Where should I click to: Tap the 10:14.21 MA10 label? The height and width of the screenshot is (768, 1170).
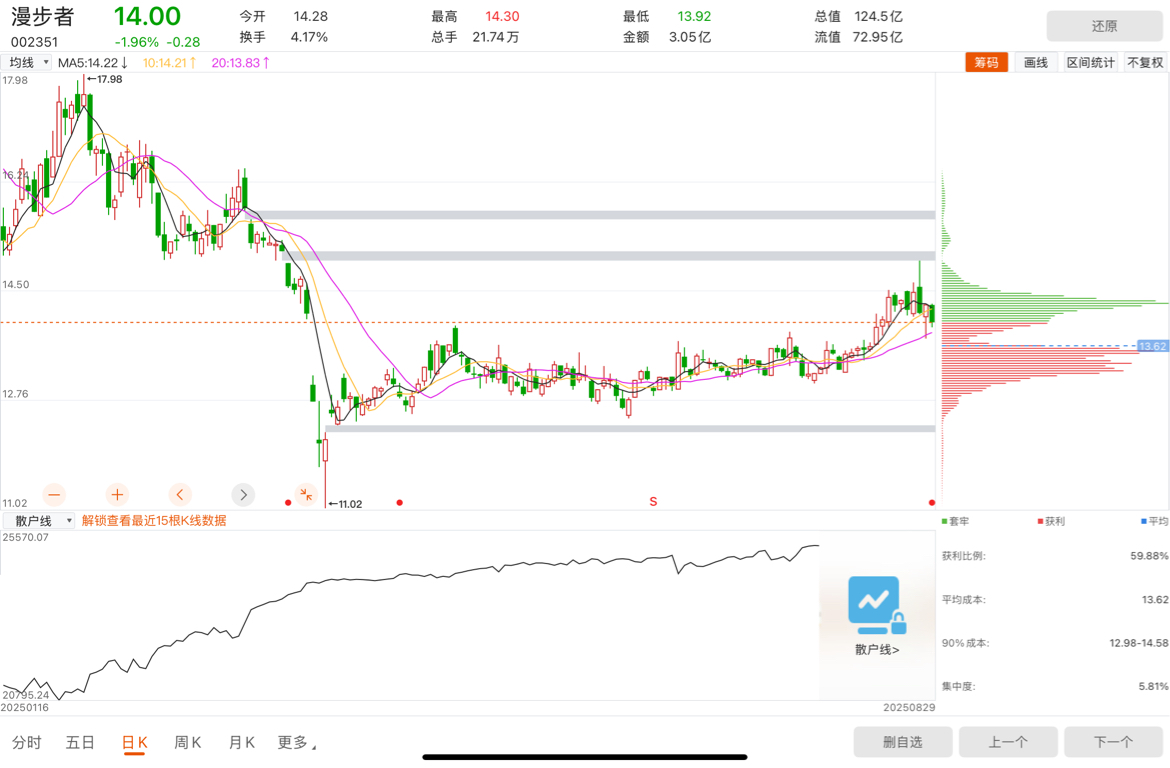pyautogui.click(x=169, y=63)
